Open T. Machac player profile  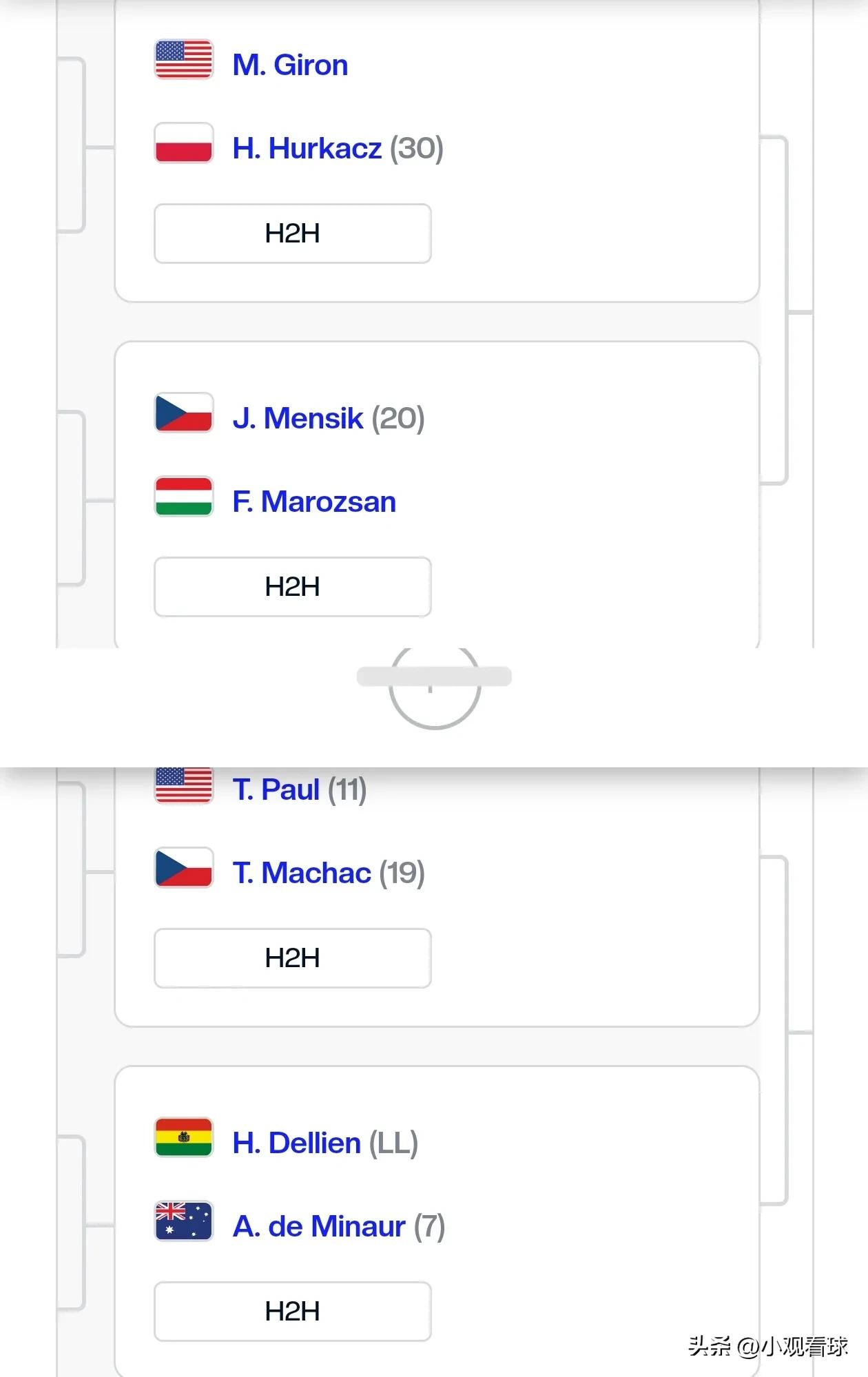pos(302,873)
